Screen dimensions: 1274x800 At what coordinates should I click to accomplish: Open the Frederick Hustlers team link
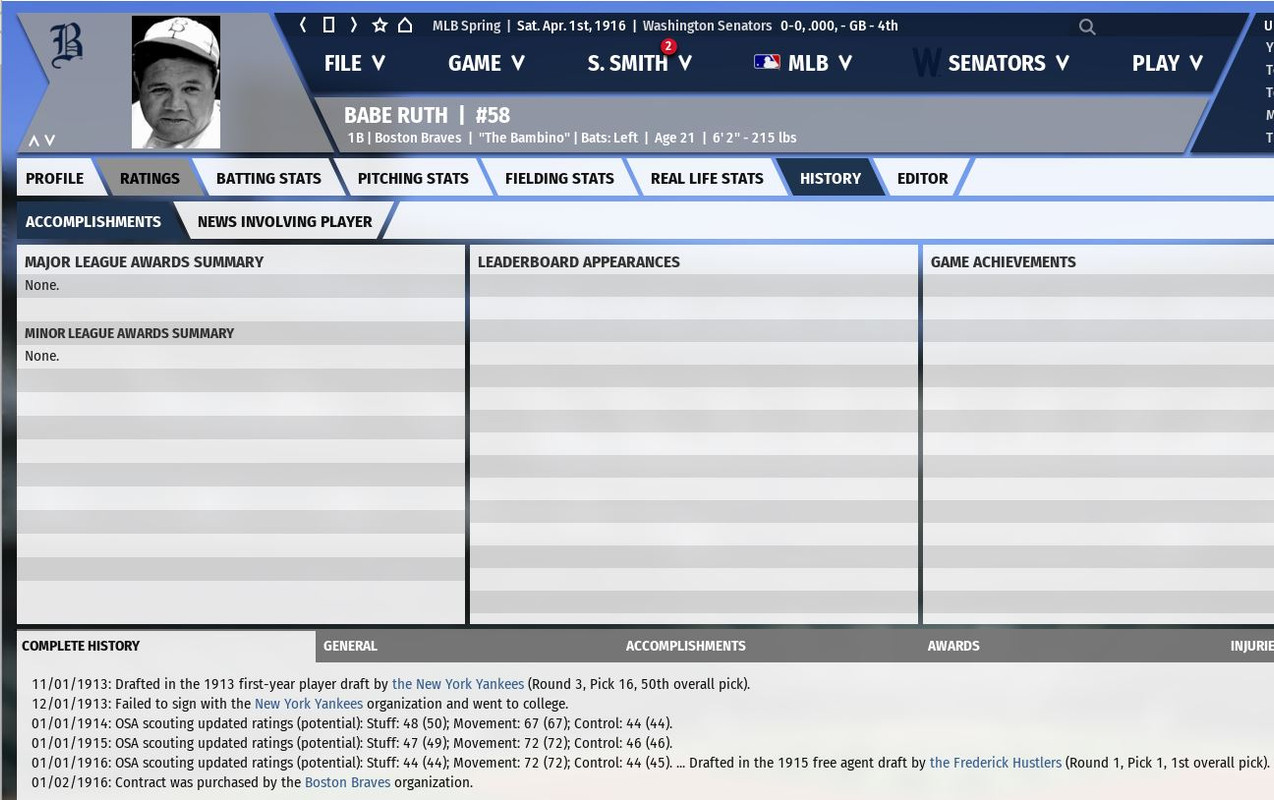click(x=996, y=762)
